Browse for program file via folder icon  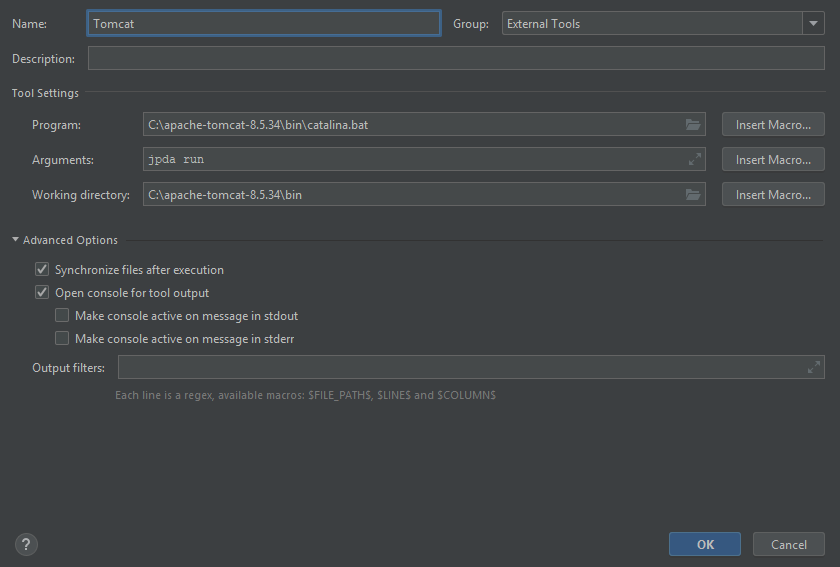pyautogui.click(x=693, y=125)
